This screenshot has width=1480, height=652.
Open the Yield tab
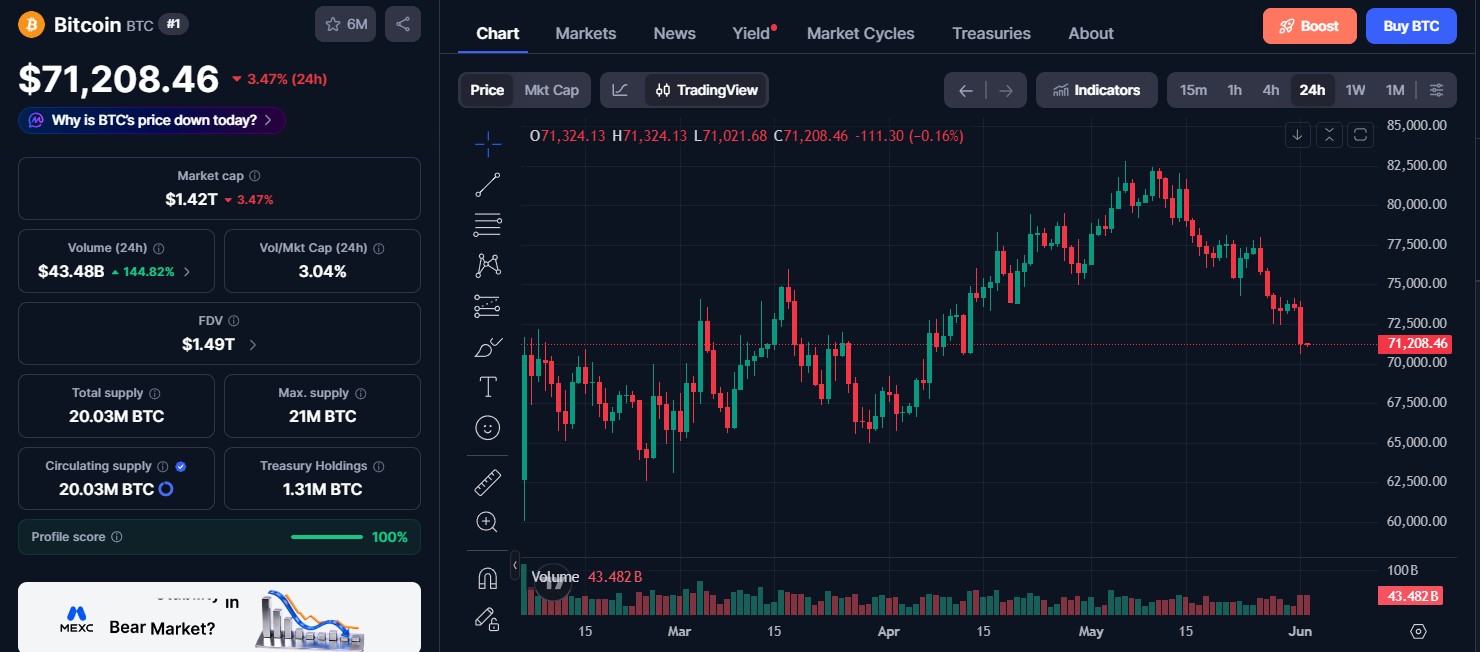point(753,33)
